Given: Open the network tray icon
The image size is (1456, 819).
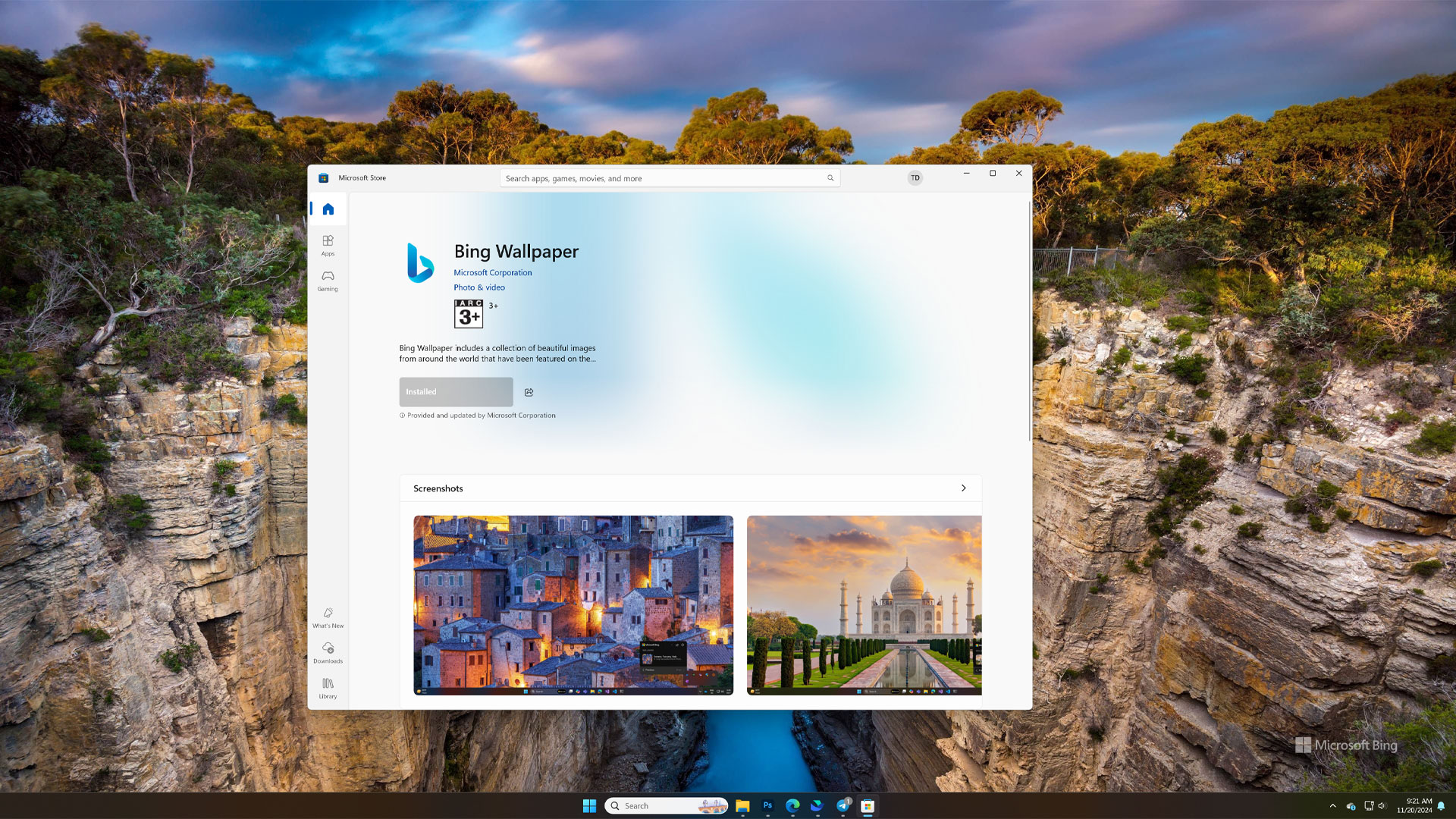Looking at the screenshot, I should pyautogui.click(x=1368, y=806).
